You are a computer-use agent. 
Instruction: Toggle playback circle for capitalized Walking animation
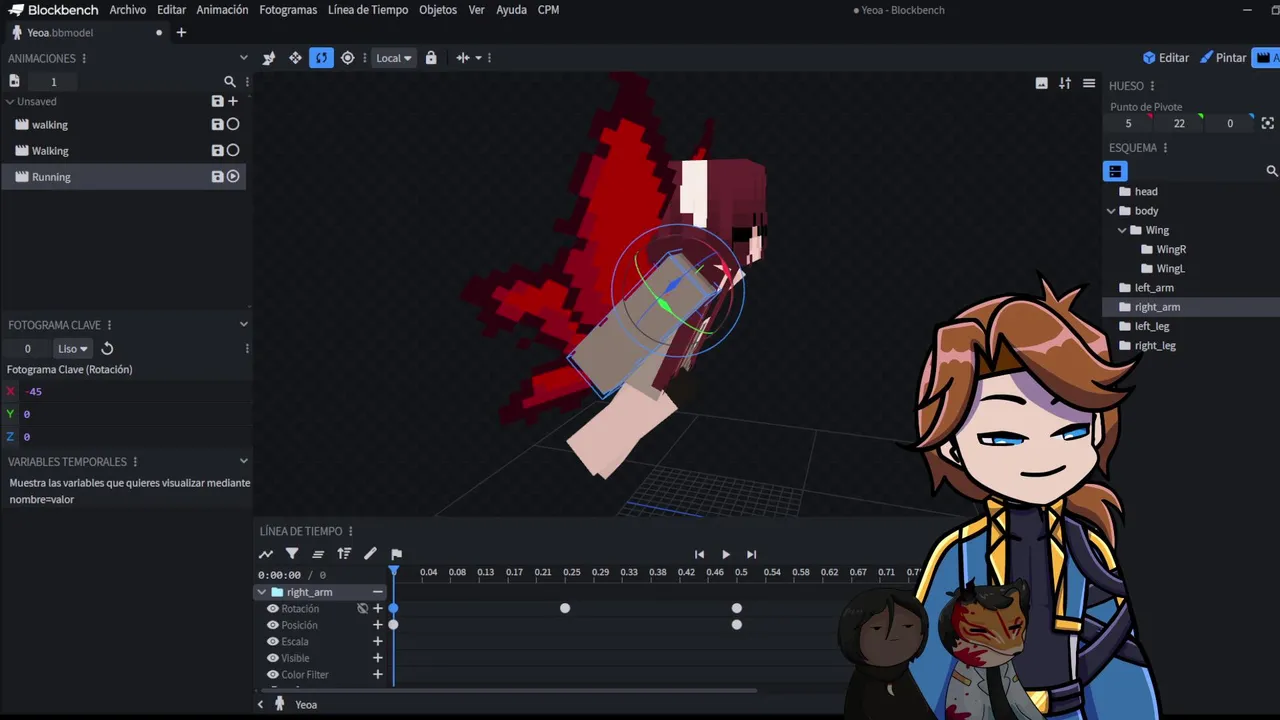point(233,150)
